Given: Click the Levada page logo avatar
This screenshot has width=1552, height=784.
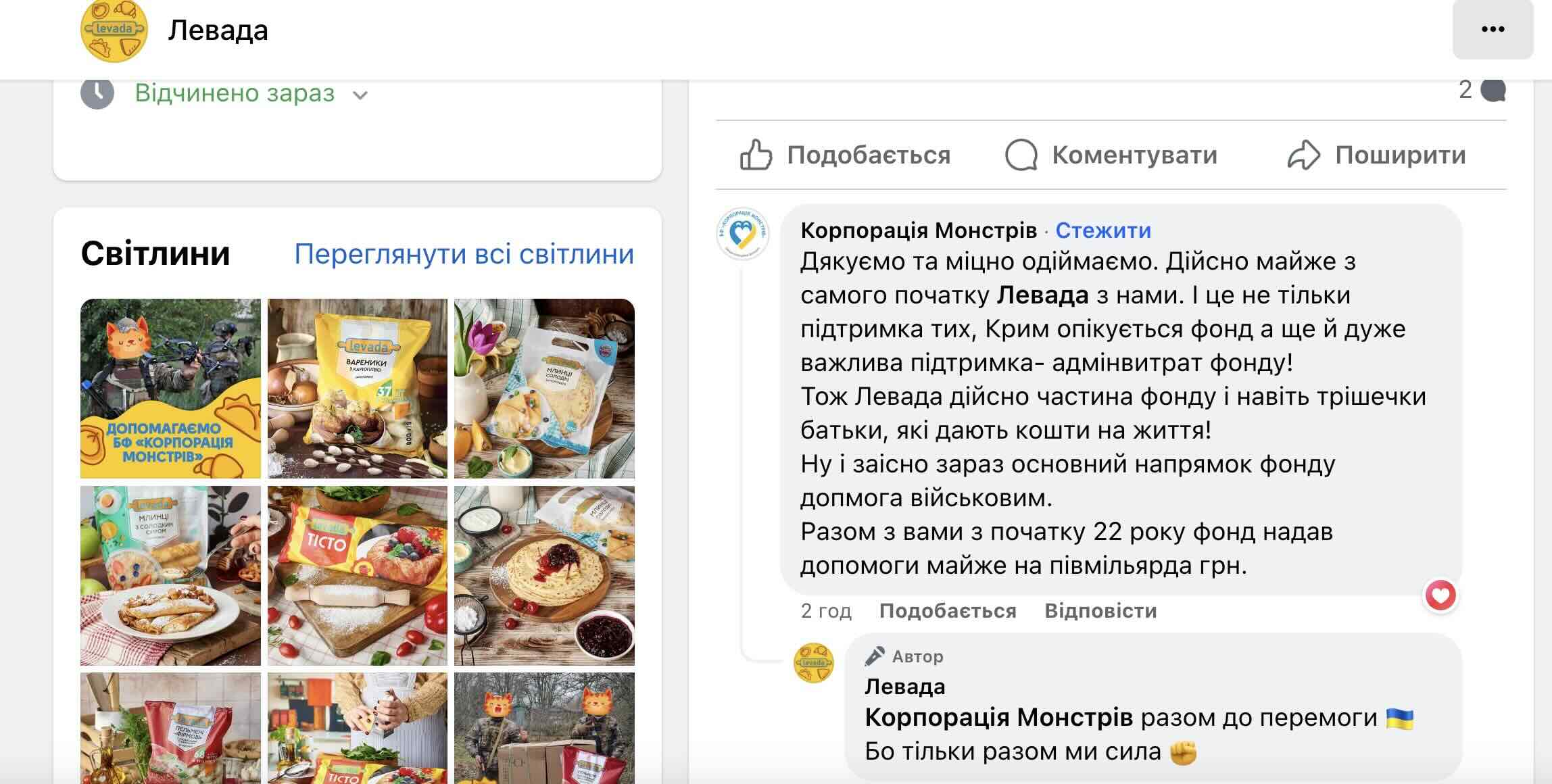Looking at the screenshot, I should 114,30.
